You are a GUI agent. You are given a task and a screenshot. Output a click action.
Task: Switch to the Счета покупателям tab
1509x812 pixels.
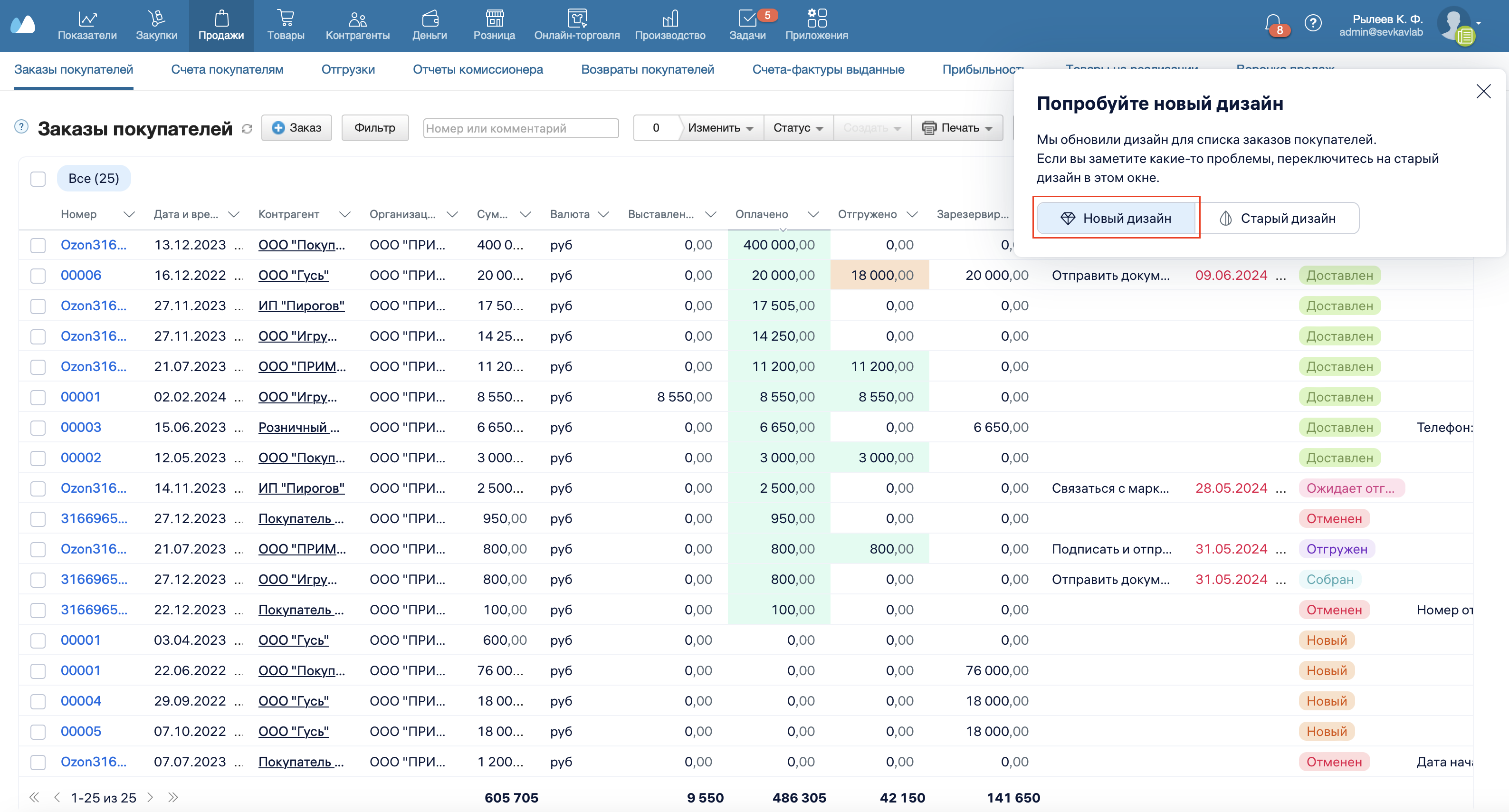227,70
